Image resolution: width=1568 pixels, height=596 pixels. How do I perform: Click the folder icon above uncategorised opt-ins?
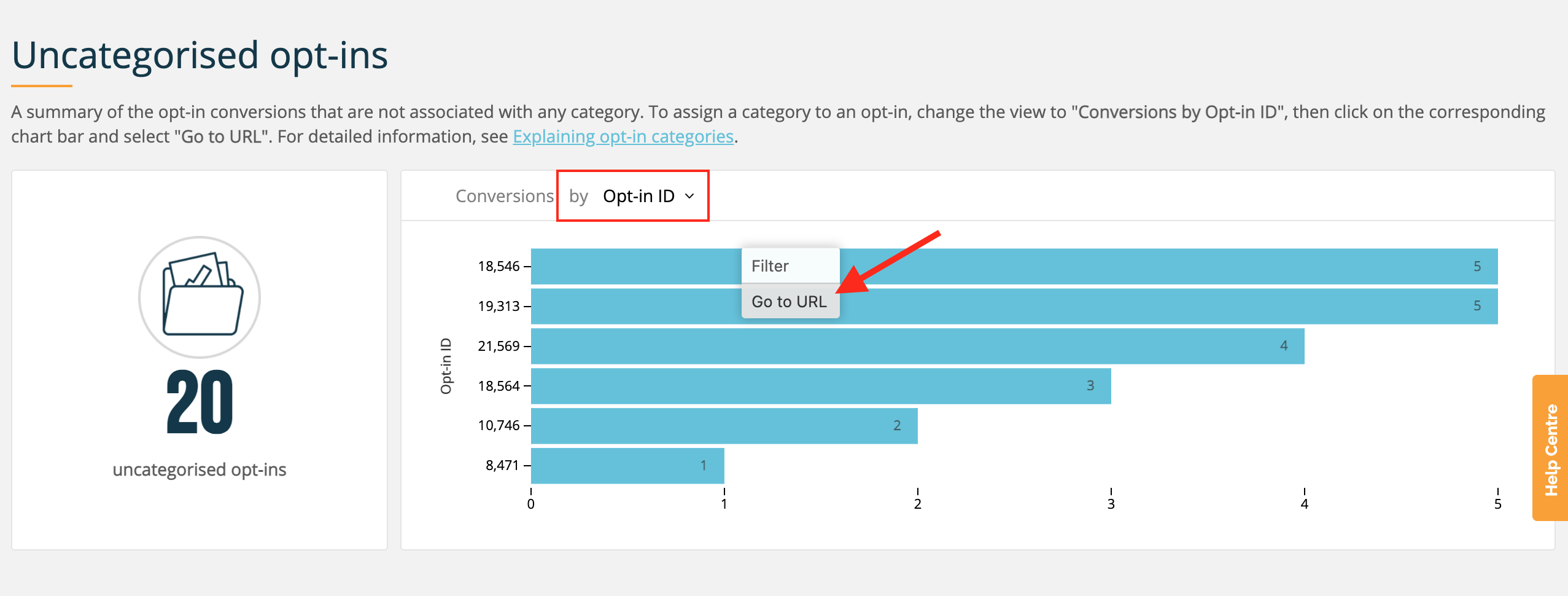click(x=200, y=297)
